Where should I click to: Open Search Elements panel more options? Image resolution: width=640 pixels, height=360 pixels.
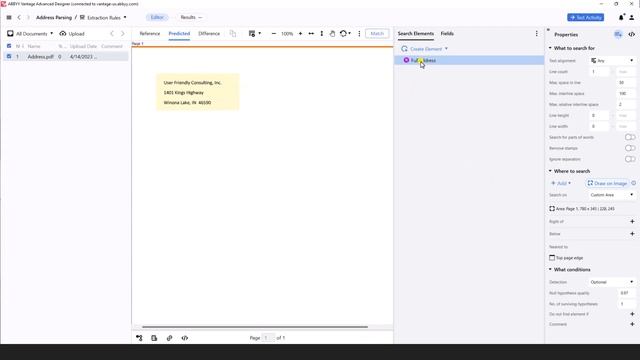pos(536,33)
